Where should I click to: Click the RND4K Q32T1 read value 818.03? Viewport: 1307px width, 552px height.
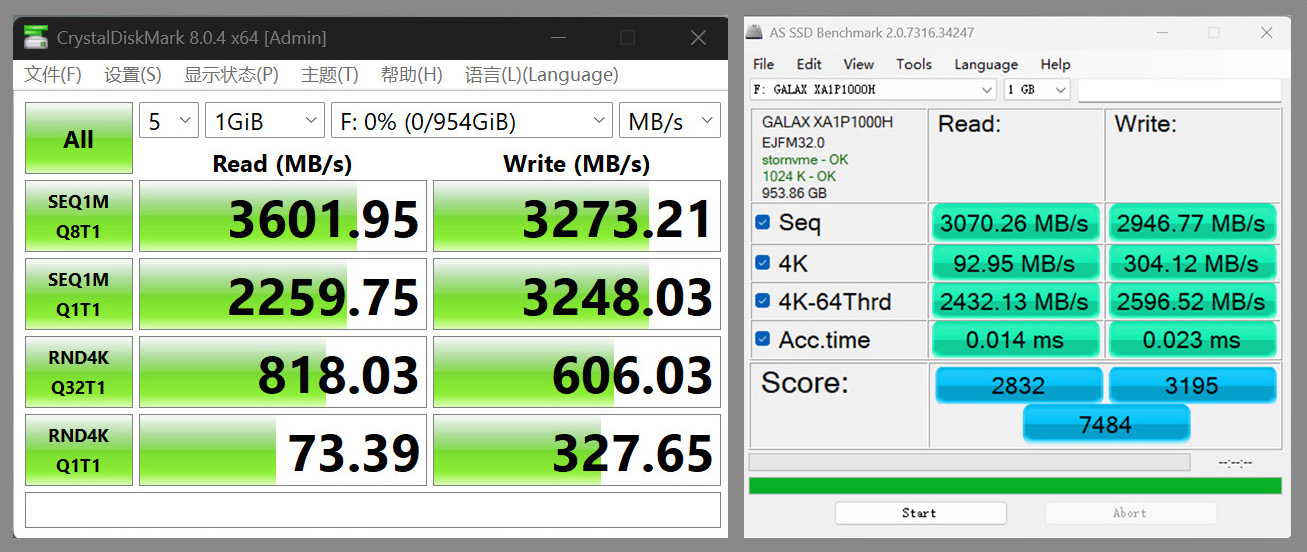pos(283,372)
